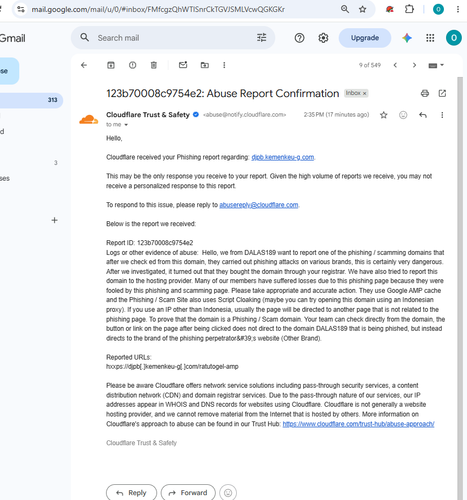
Task: Open Gmail settings gear
Action: (x=323, y=38)
